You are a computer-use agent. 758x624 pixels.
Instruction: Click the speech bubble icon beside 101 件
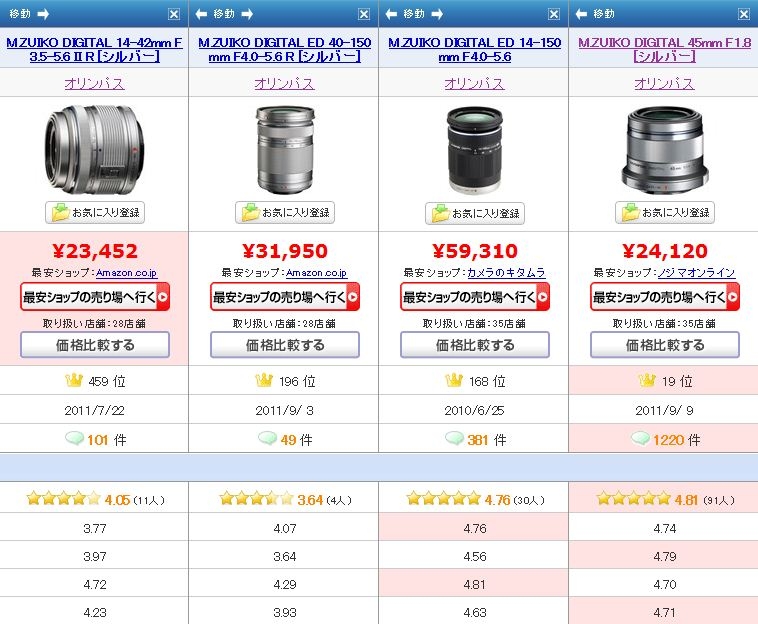click(x=74, y=438)
